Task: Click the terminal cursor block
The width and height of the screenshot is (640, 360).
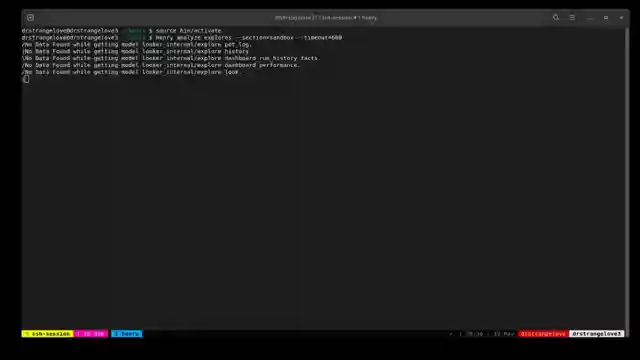Action: tap(26, 79)
